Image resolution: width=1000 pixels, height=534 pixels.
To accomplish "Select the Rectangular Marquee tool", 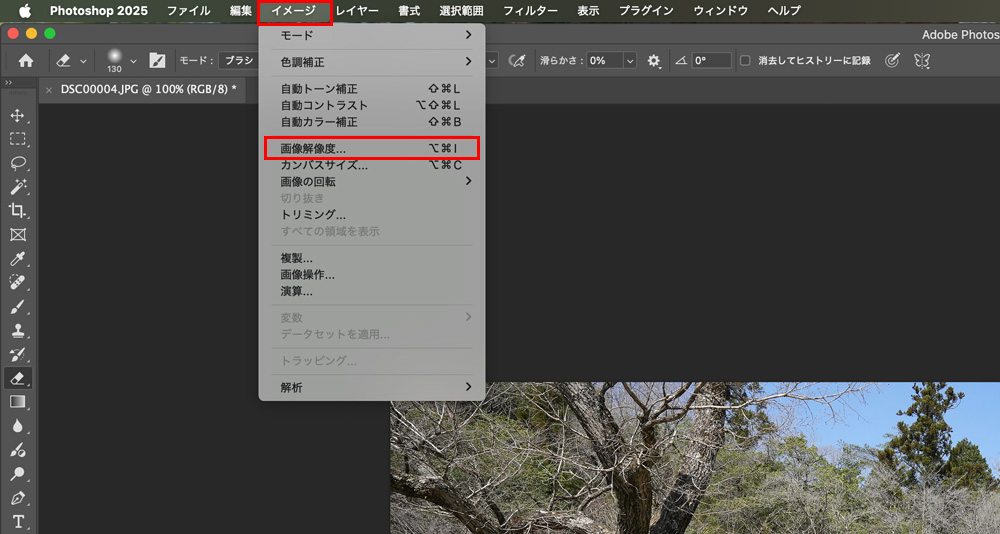I will pos(18,139).
